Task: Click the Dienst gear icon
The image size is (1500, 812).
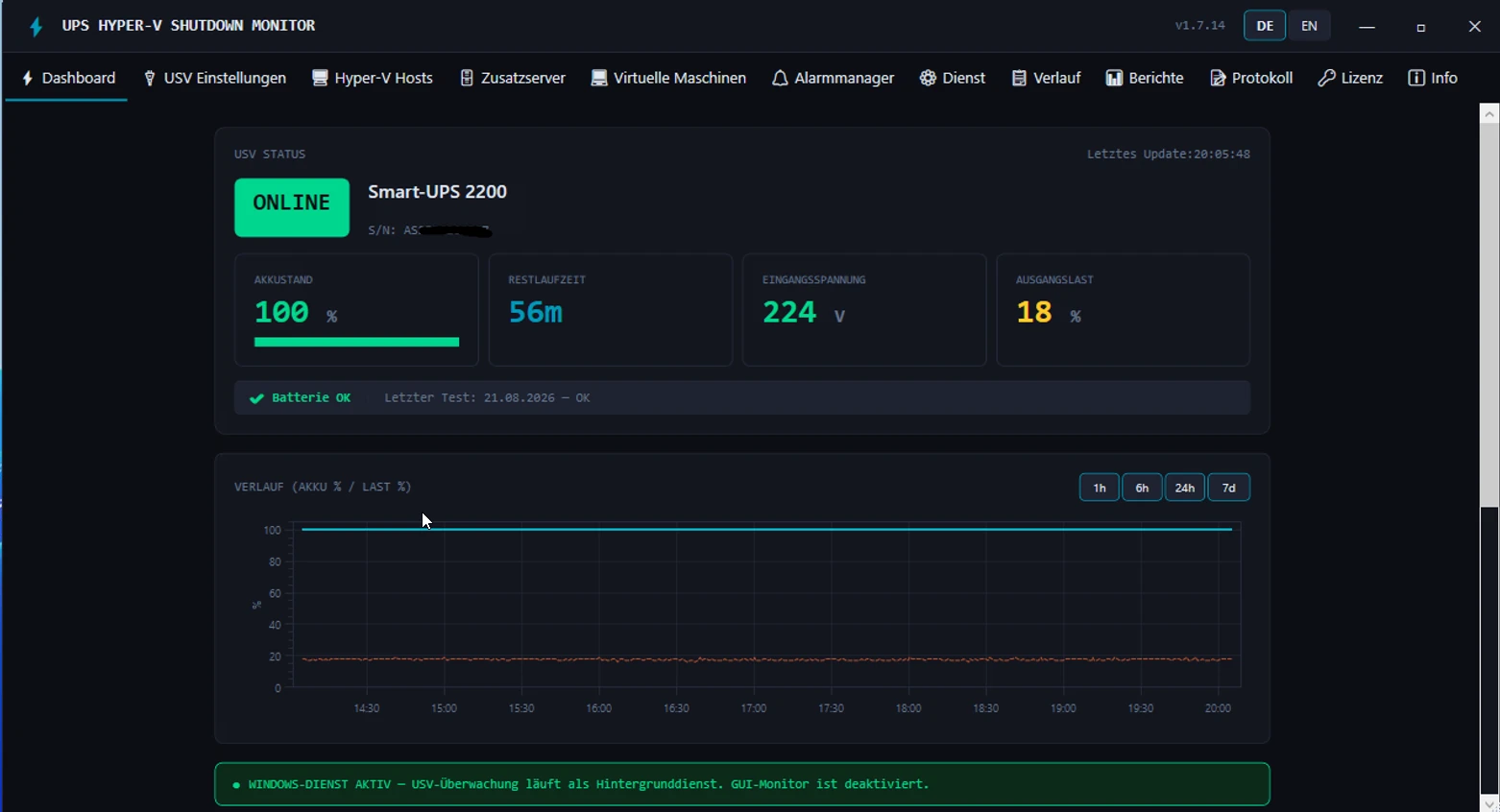Action: (x=928, y=78)
